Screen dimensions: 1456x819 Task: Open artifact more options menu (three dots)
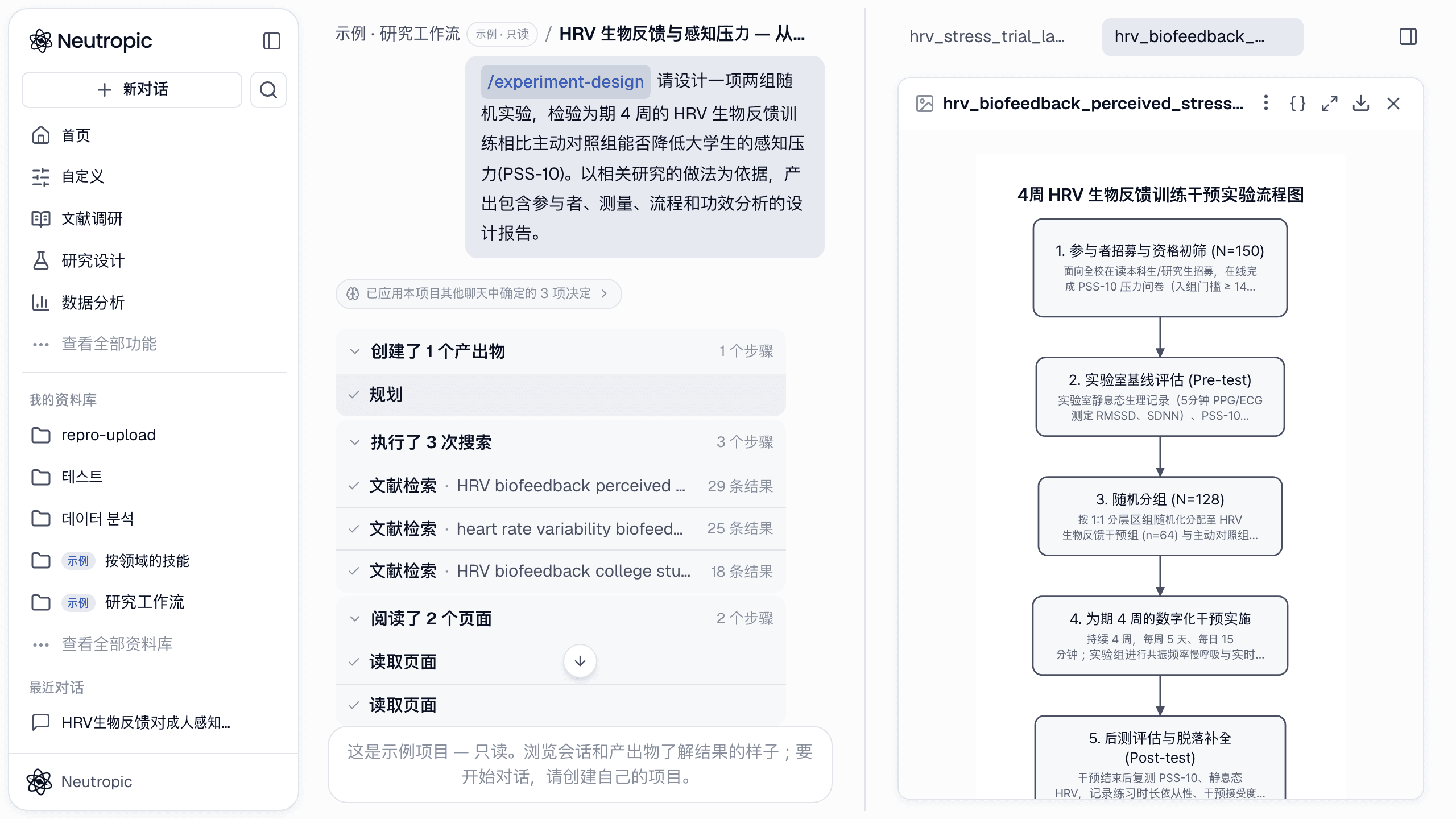point(1265,103)
